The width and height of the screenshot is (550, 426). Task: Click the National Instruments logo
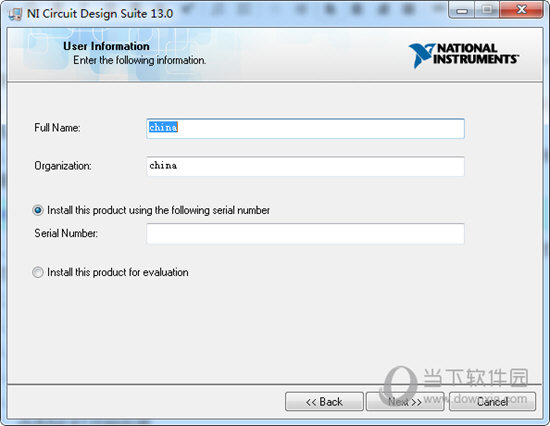pyautogui.click(x=464, y=55)
